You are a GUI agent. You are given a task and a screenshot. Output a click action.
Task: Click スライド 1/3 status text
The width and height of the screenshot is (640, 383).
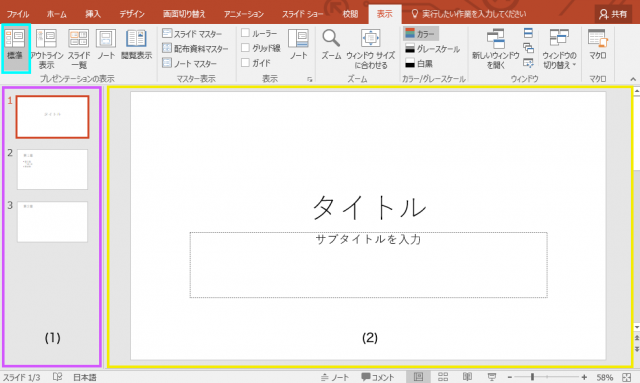point(22,377)
